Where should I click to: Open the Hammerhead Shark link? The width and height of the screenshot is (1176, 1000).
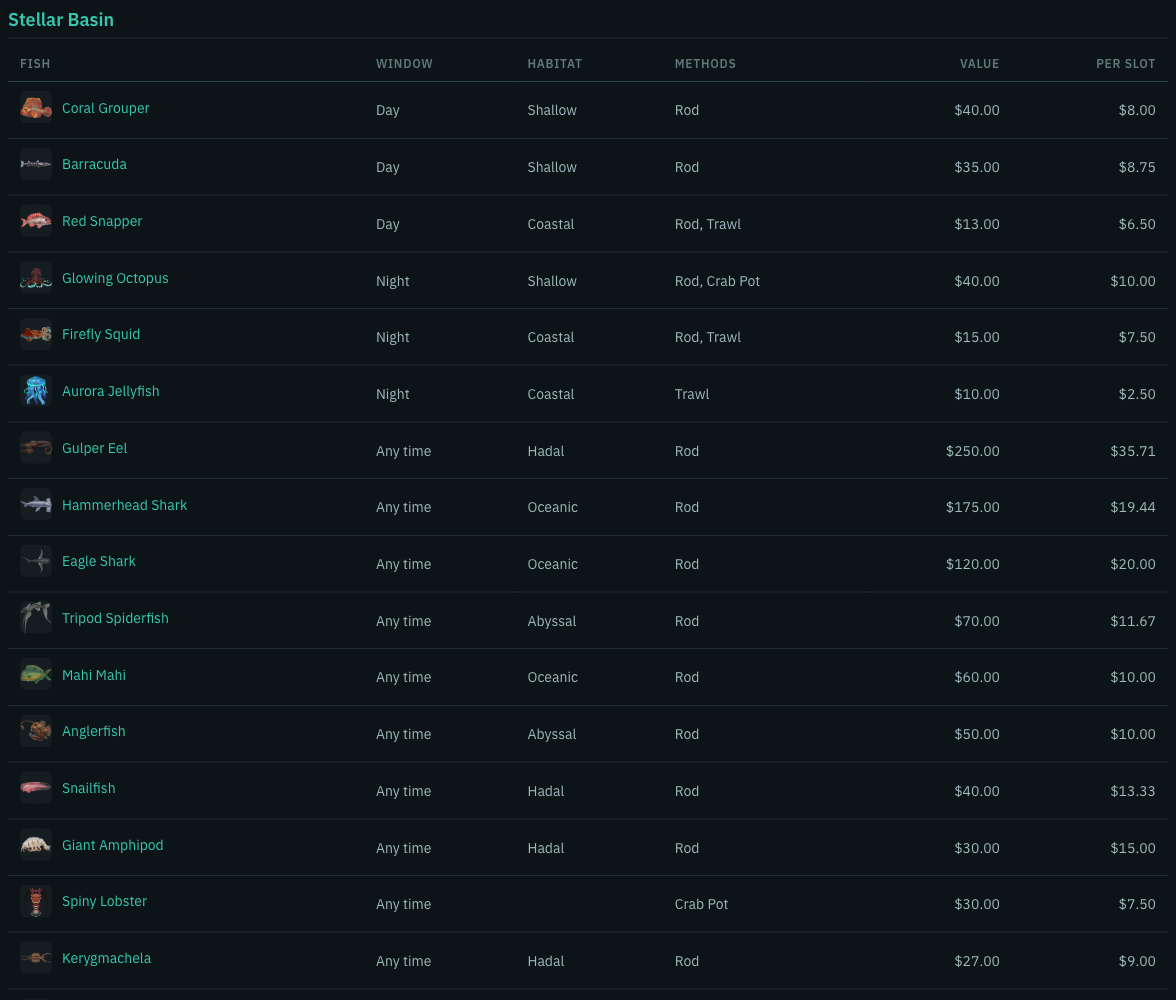pyautogui.click(x=124, y=505)
